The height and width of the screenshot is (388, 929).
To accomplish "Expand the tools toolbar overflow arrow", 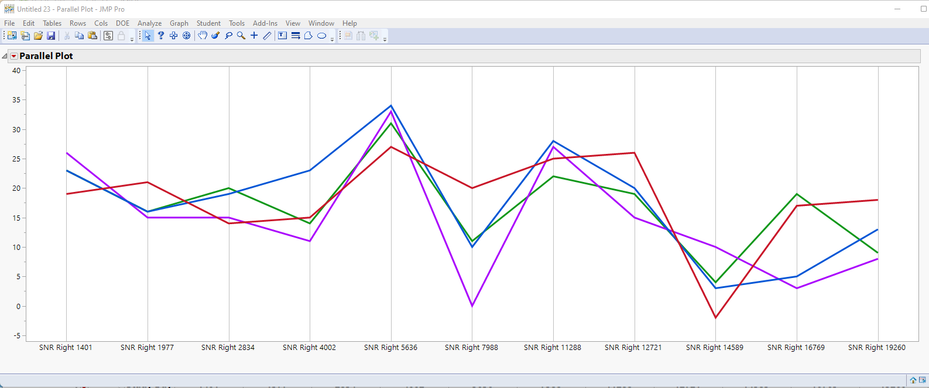I will click(x=332, y=39).
